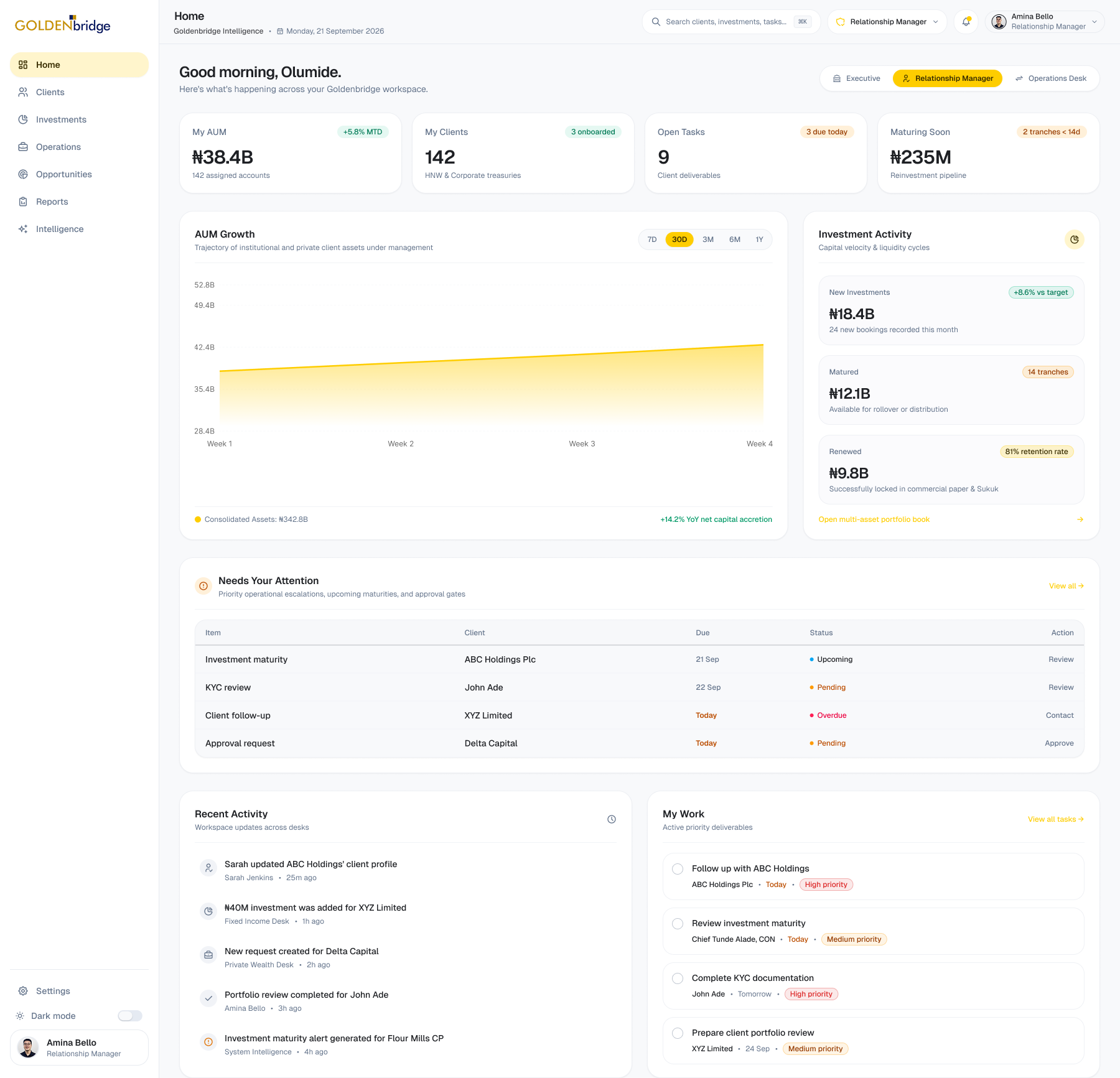This screenshot has height=1078, width=1120.
Task: Select the 3M chart range
Action: [708, 239]
